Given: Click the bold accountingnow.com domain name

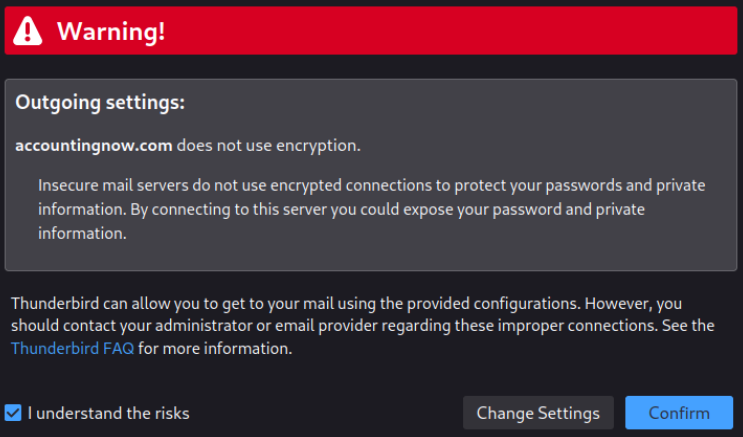Looking at the screenshot, I should (x=94, y=145).
